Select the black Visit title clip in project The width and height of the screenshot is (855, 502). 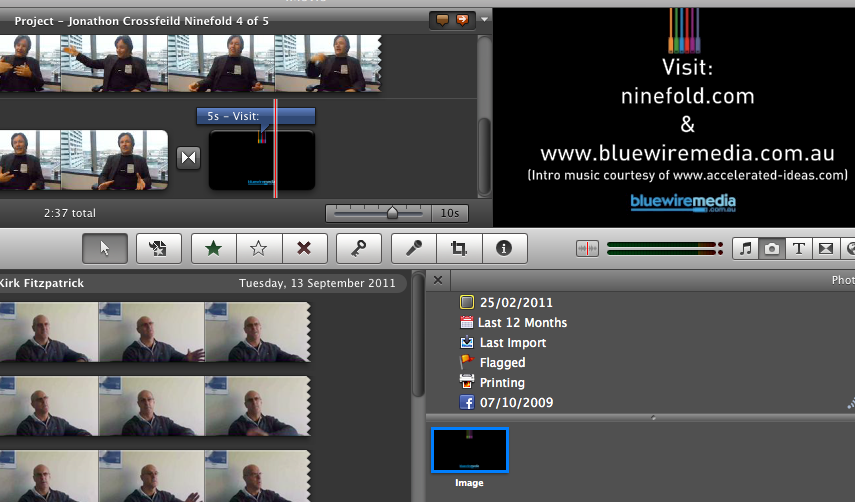pos(262,160)
